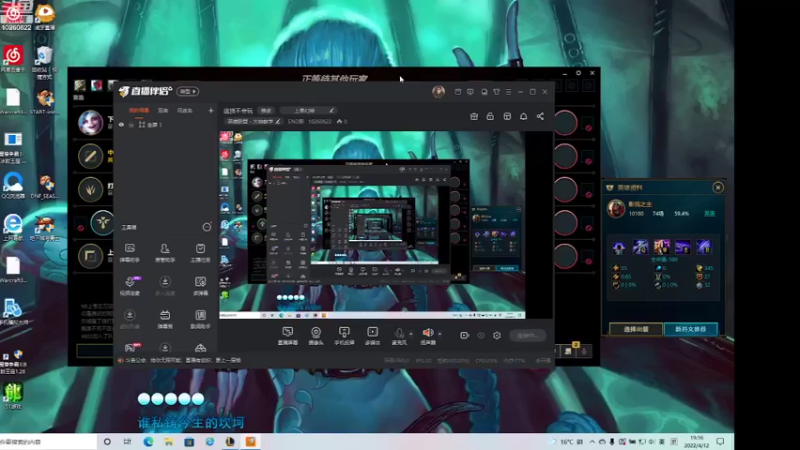Expand hidden system tray icons chevron

(x=592, y=442)
